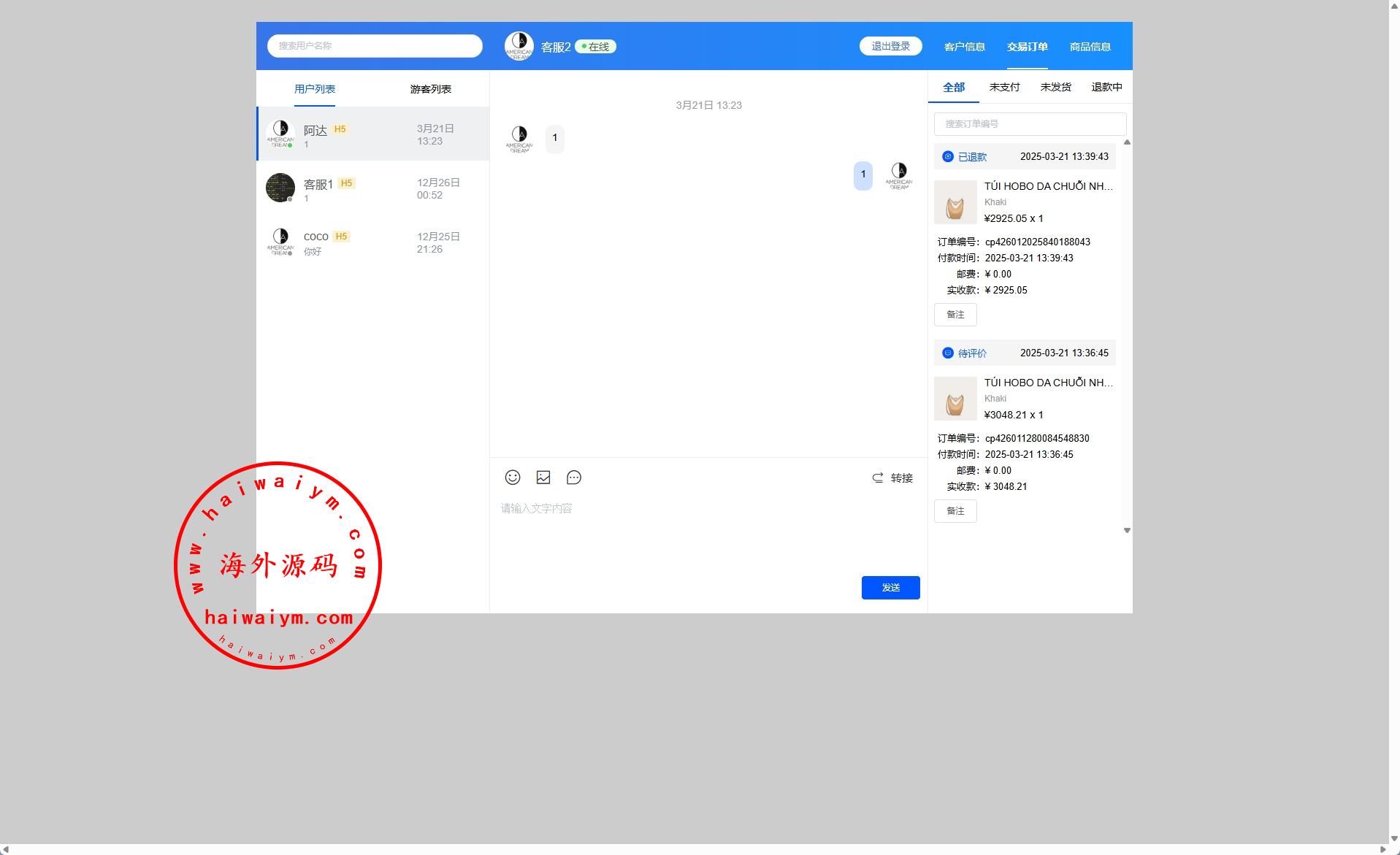Open the 商品信息 tab
Screen dimensions: 1400x855
(1090, 47)
